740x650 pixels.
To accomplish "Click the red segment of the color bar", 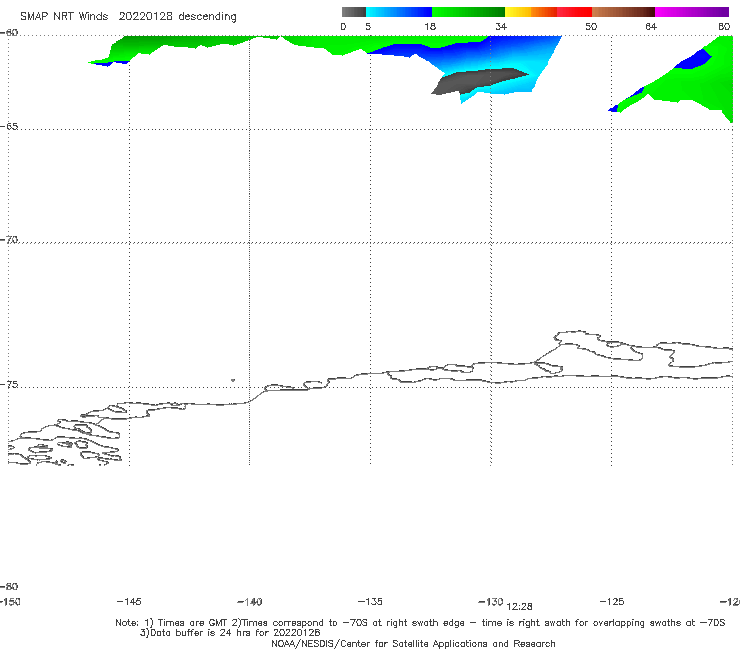I will click(574, 12).
